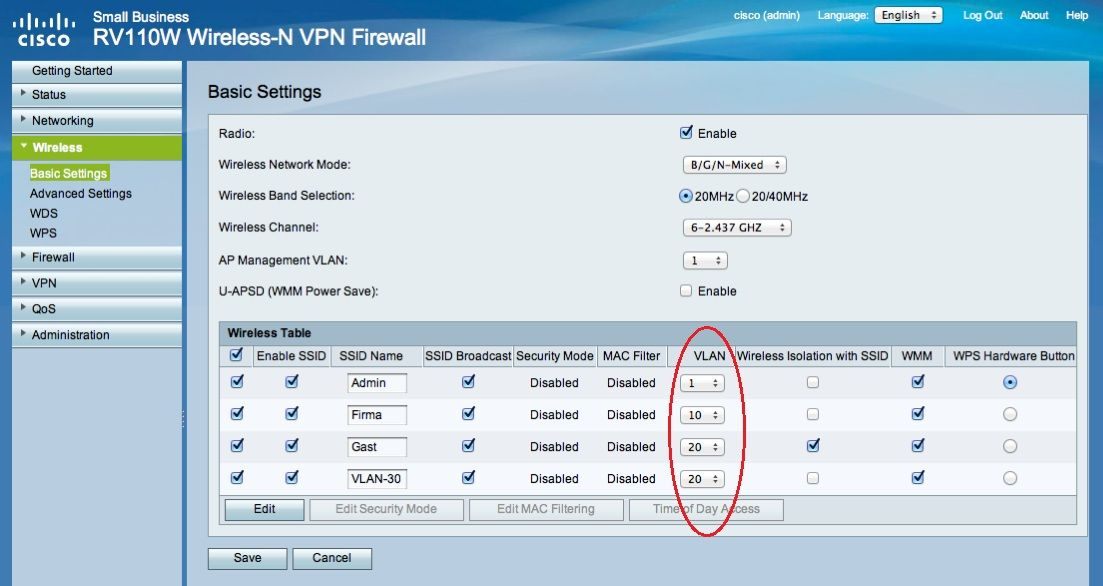Toggle Enable SSID checkbox for VLAN-30
This screenshot has width=1103, height=586.
[x=291, y=478]
